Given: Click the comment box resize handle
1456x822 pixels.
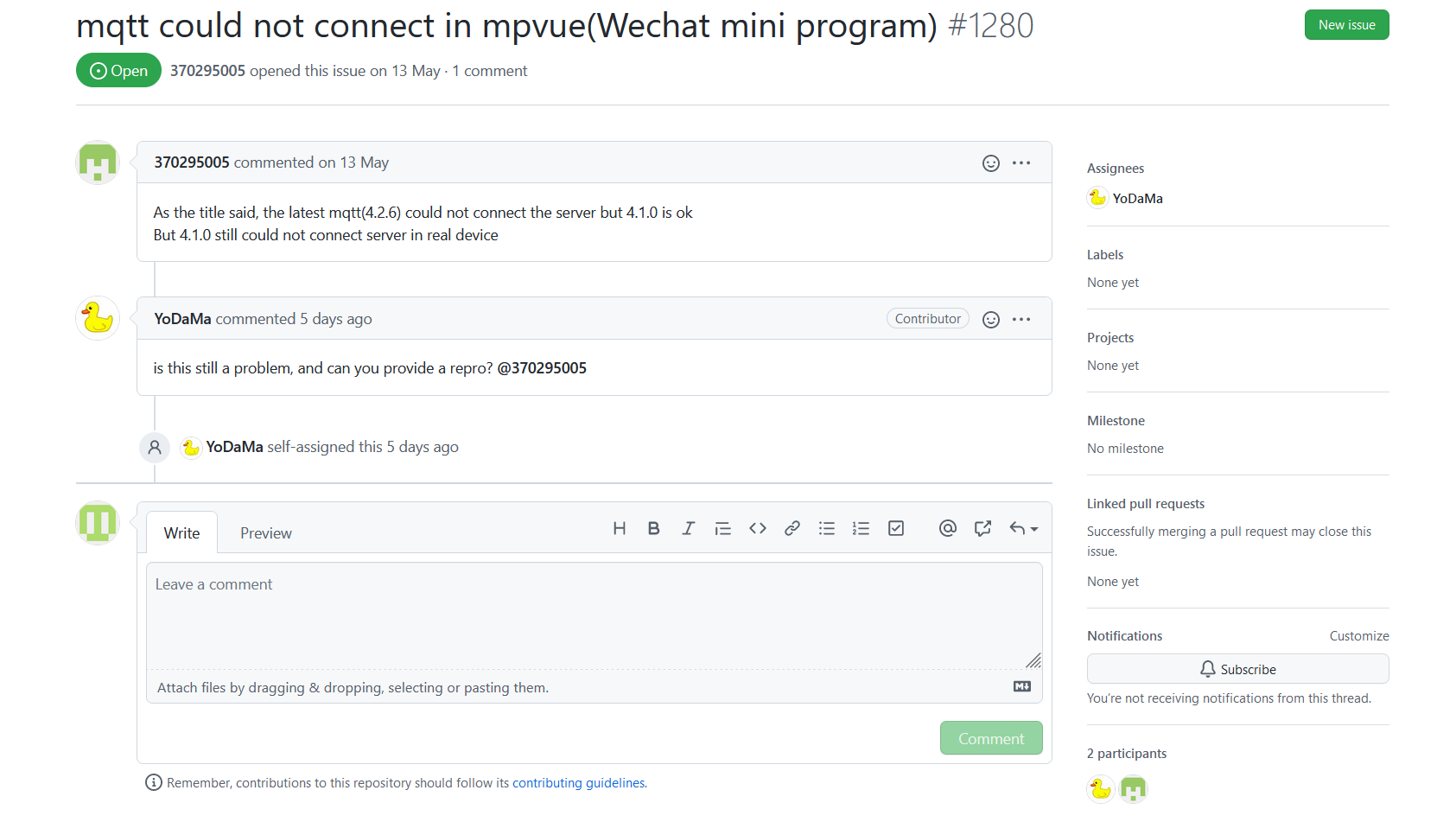Looking at the screenshot, I should click(x=1033, y=660).
